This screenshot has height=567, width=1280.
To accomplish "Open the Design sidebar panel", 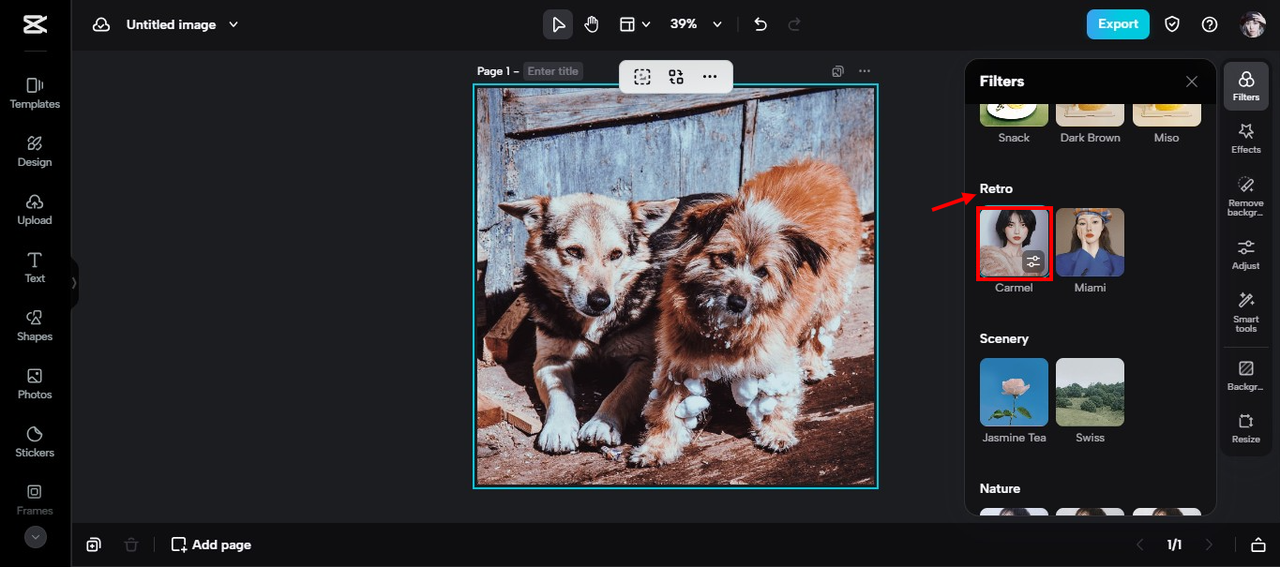I will [x=35, y=151].
